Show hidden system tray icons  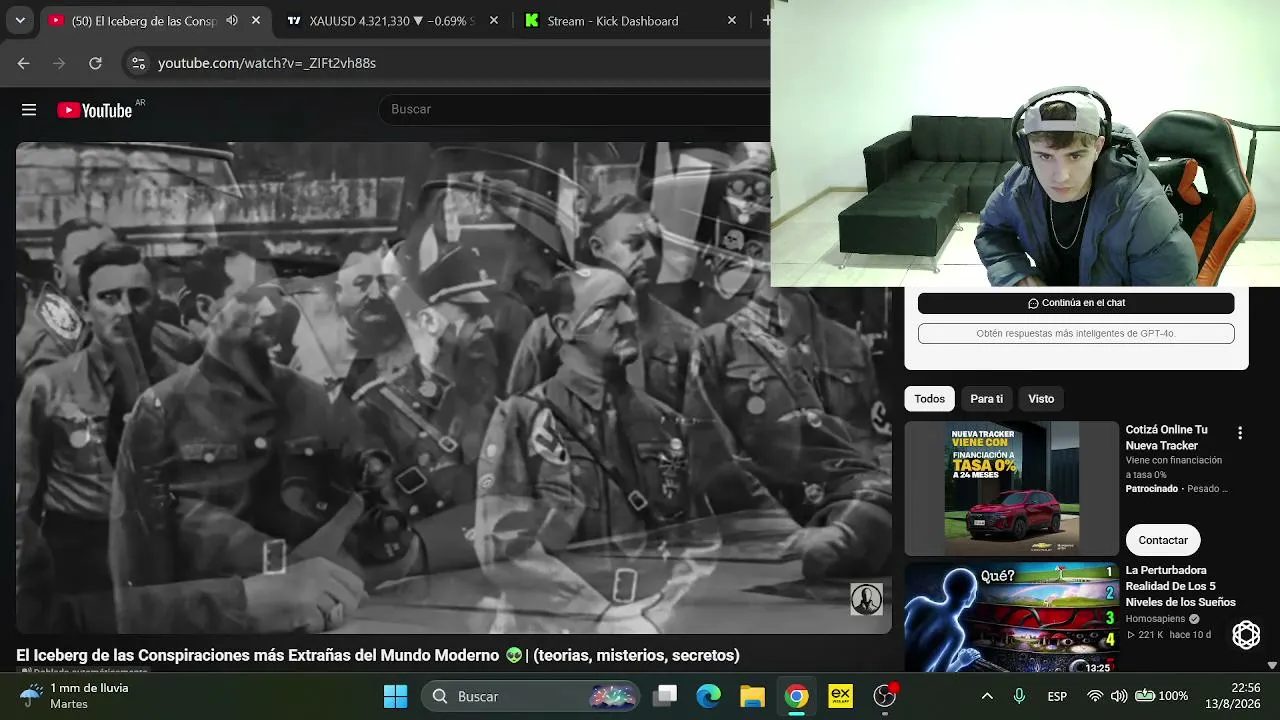click(x=987, y=696)
